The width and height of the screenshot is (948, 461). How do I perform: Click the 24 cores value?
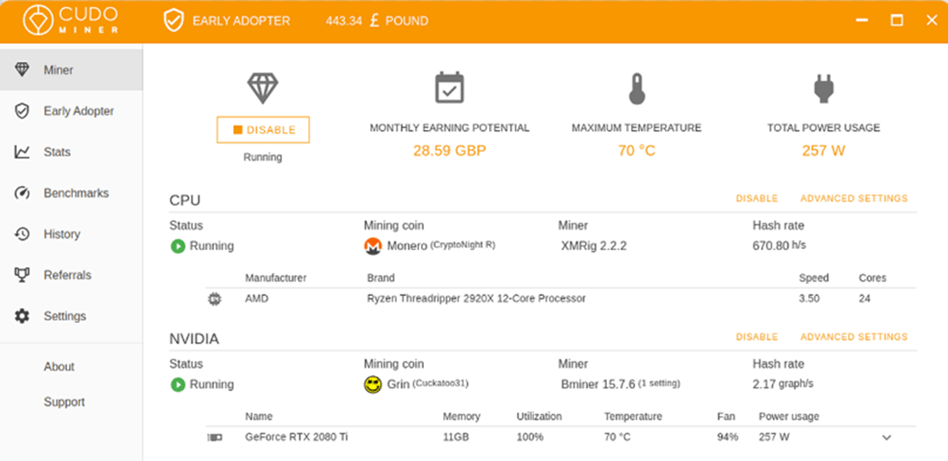tap(865, 298)
